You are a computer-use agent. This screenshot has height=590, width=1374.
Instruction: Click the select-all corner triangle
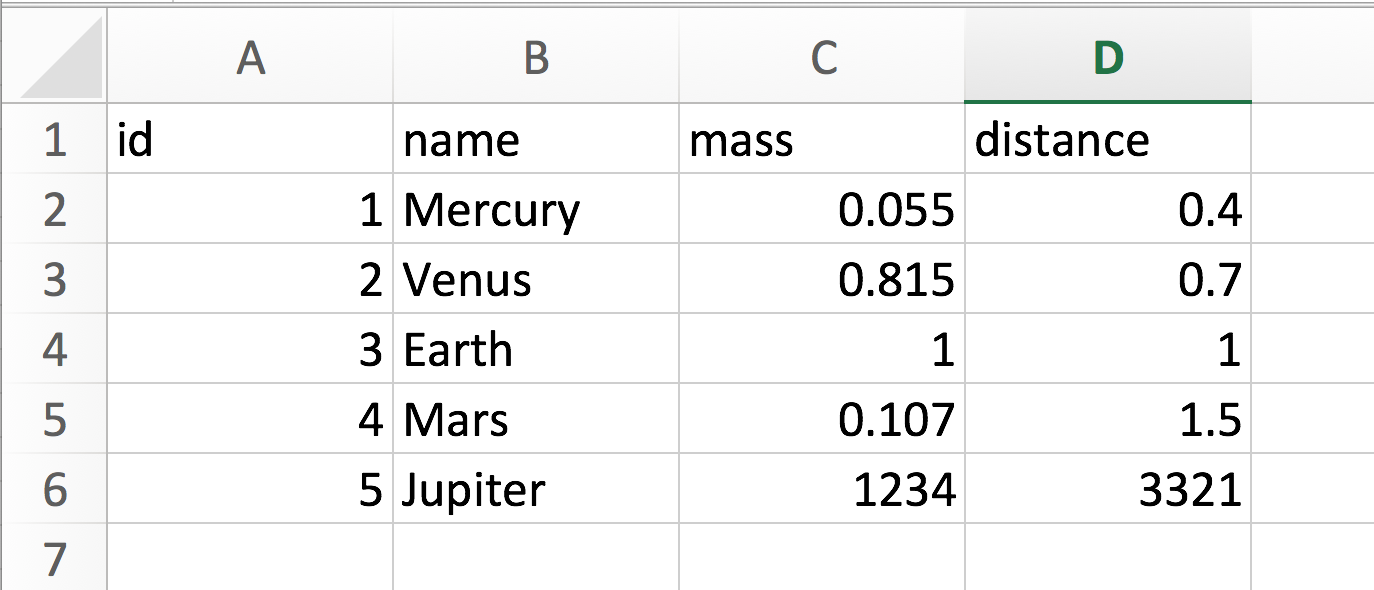62,60
